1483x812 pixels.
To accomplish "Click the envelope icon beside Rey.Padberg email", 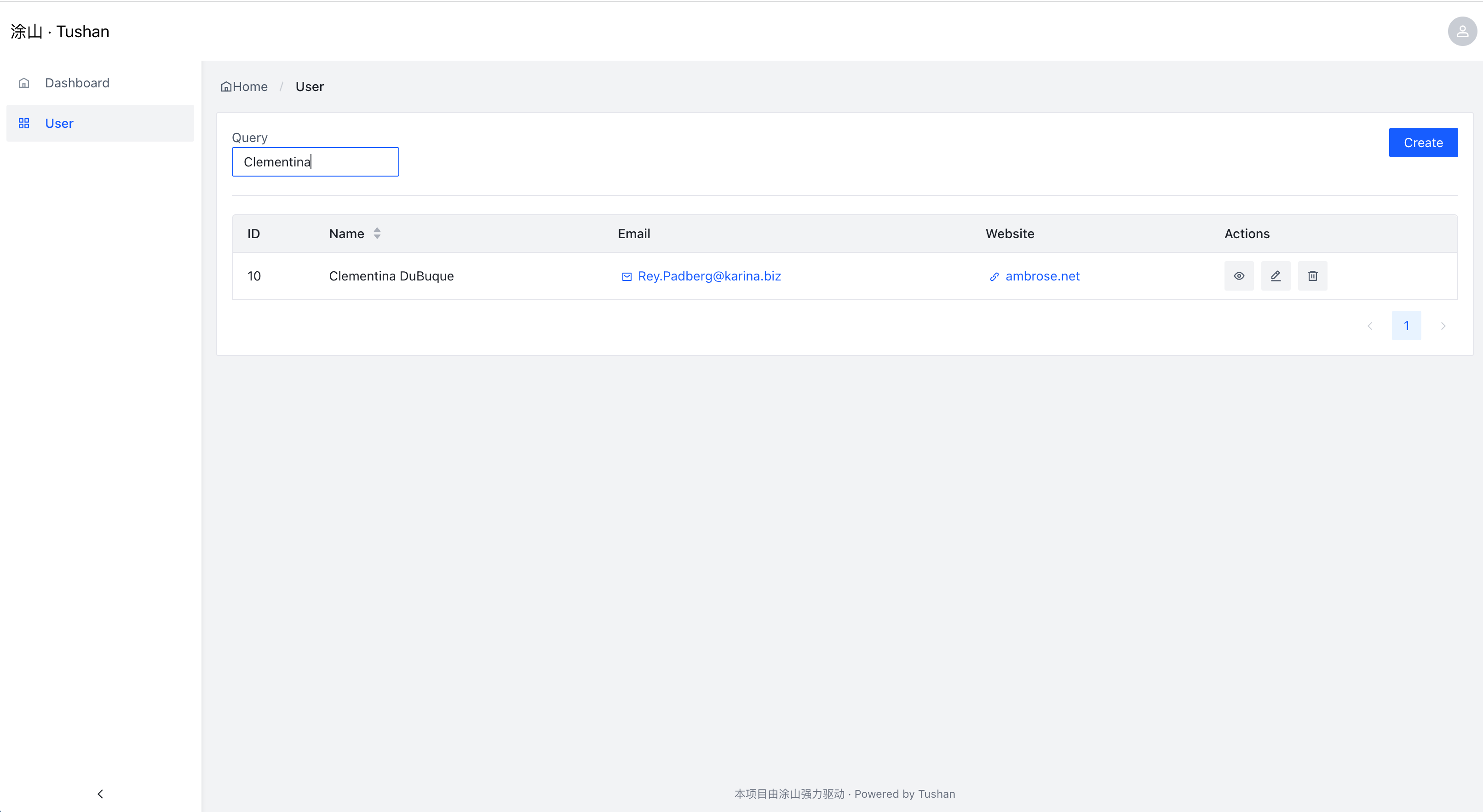I will click(x=627, y=277).
